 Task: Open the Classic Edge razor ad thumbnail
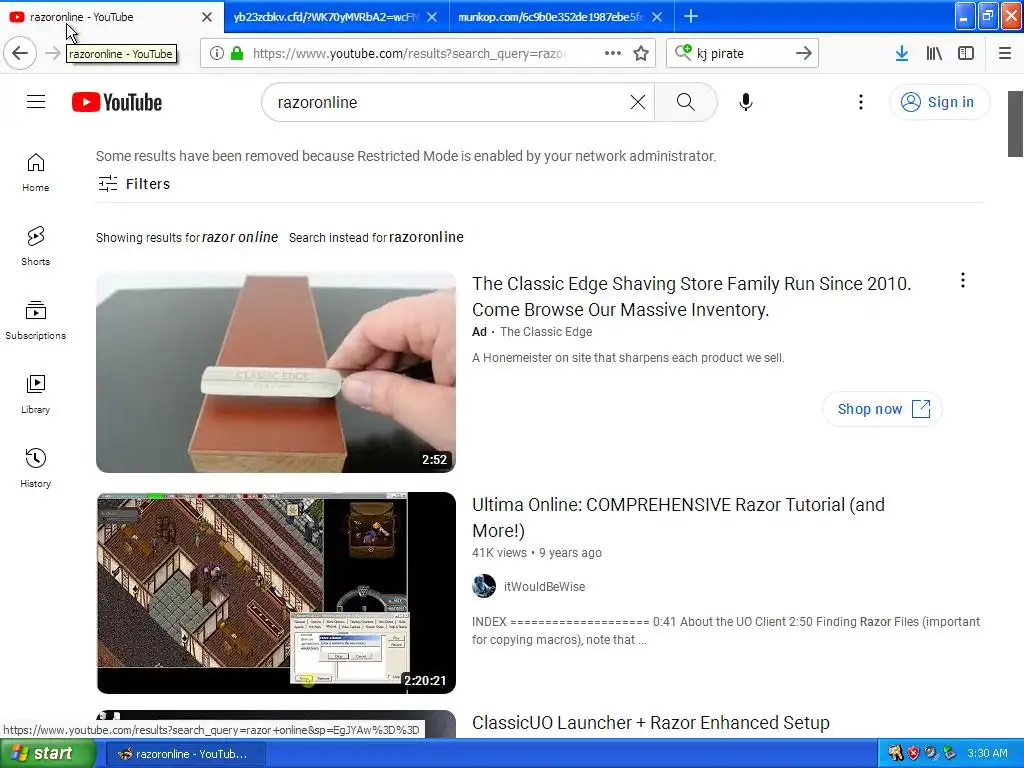[x=276, y=372]
